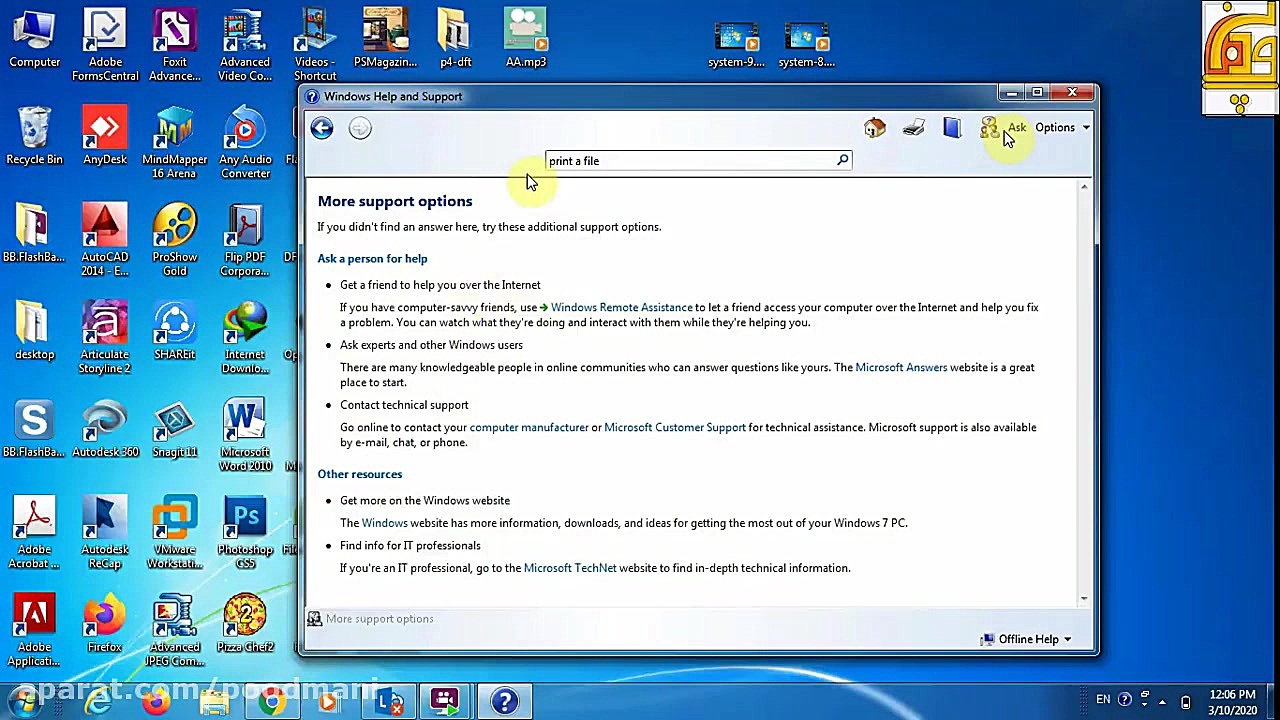Click the Print icon in Help toolbar
This screenshot has height=720, width=1280.
click(x=913, y=128)
